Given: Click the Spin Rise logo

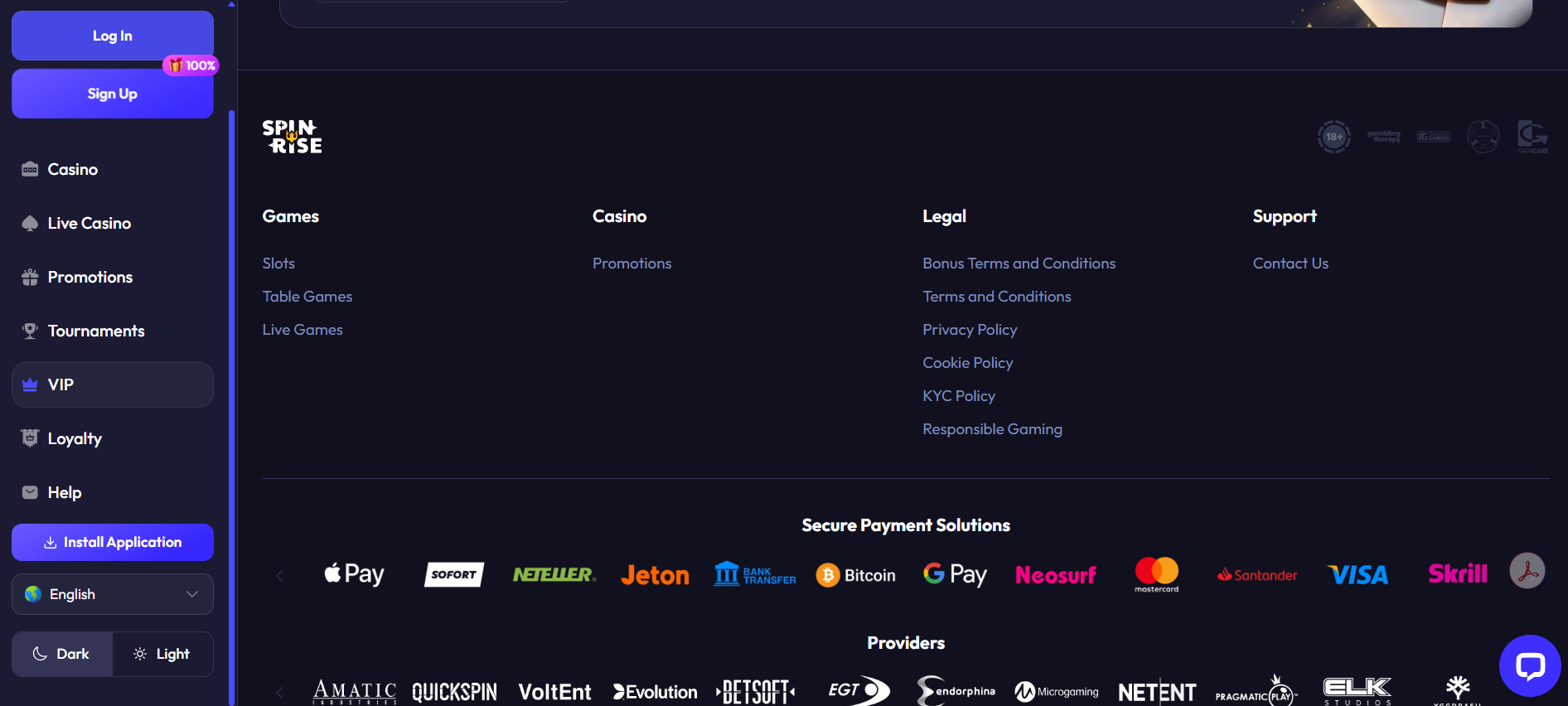Looking at the screenshot, I should (292, 137).
